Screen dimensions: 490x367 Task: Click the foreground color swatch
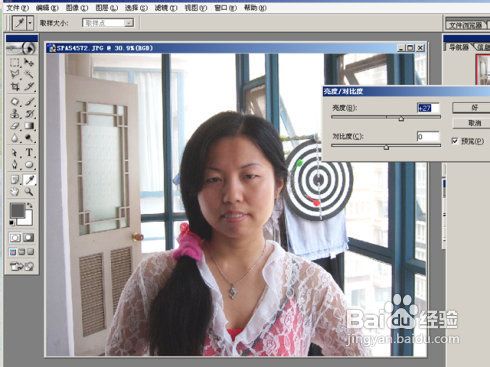click(18, 211)
